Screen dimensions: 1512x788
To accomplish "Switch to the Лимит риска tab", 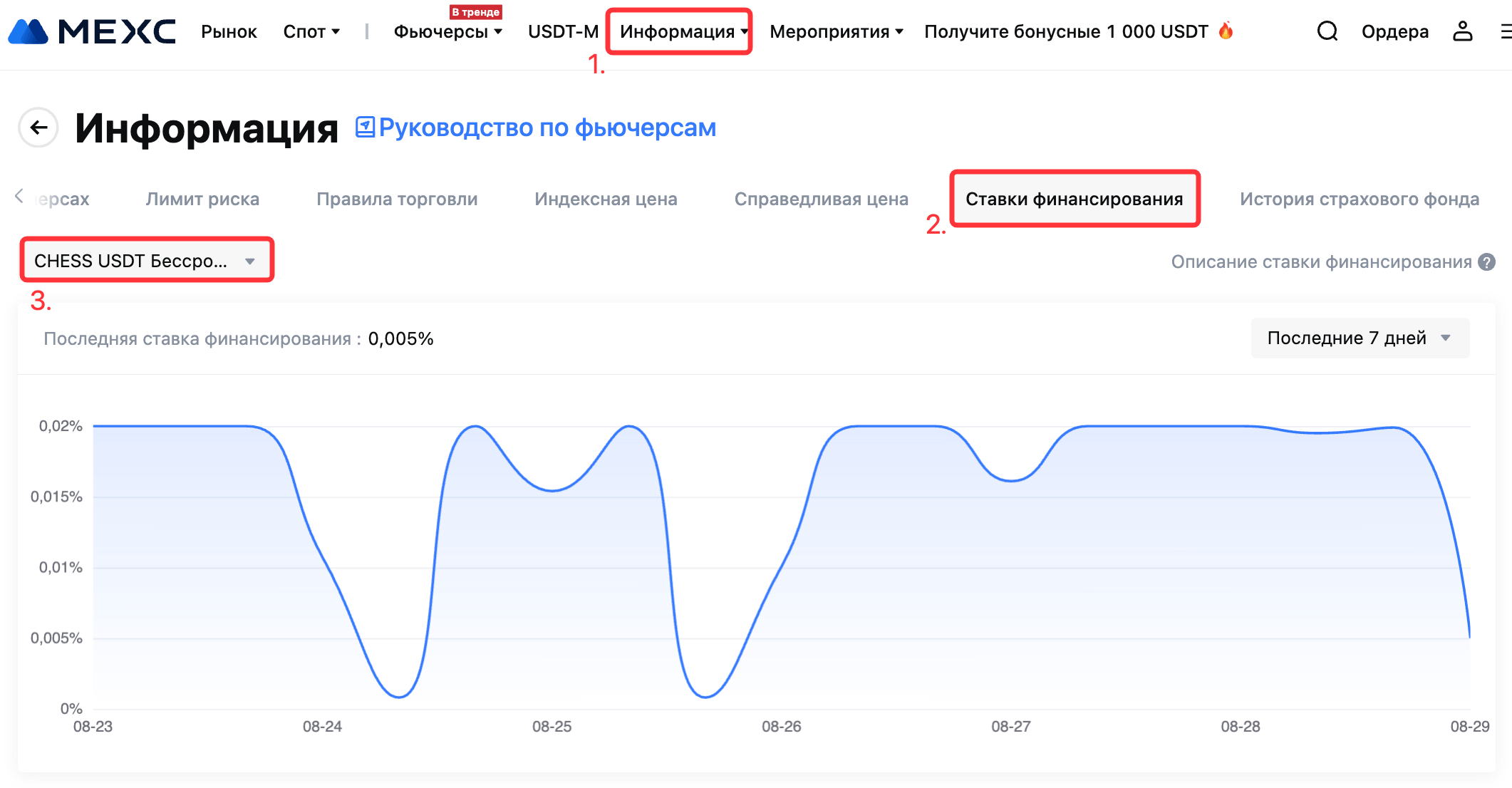I will tap(202, 199).
